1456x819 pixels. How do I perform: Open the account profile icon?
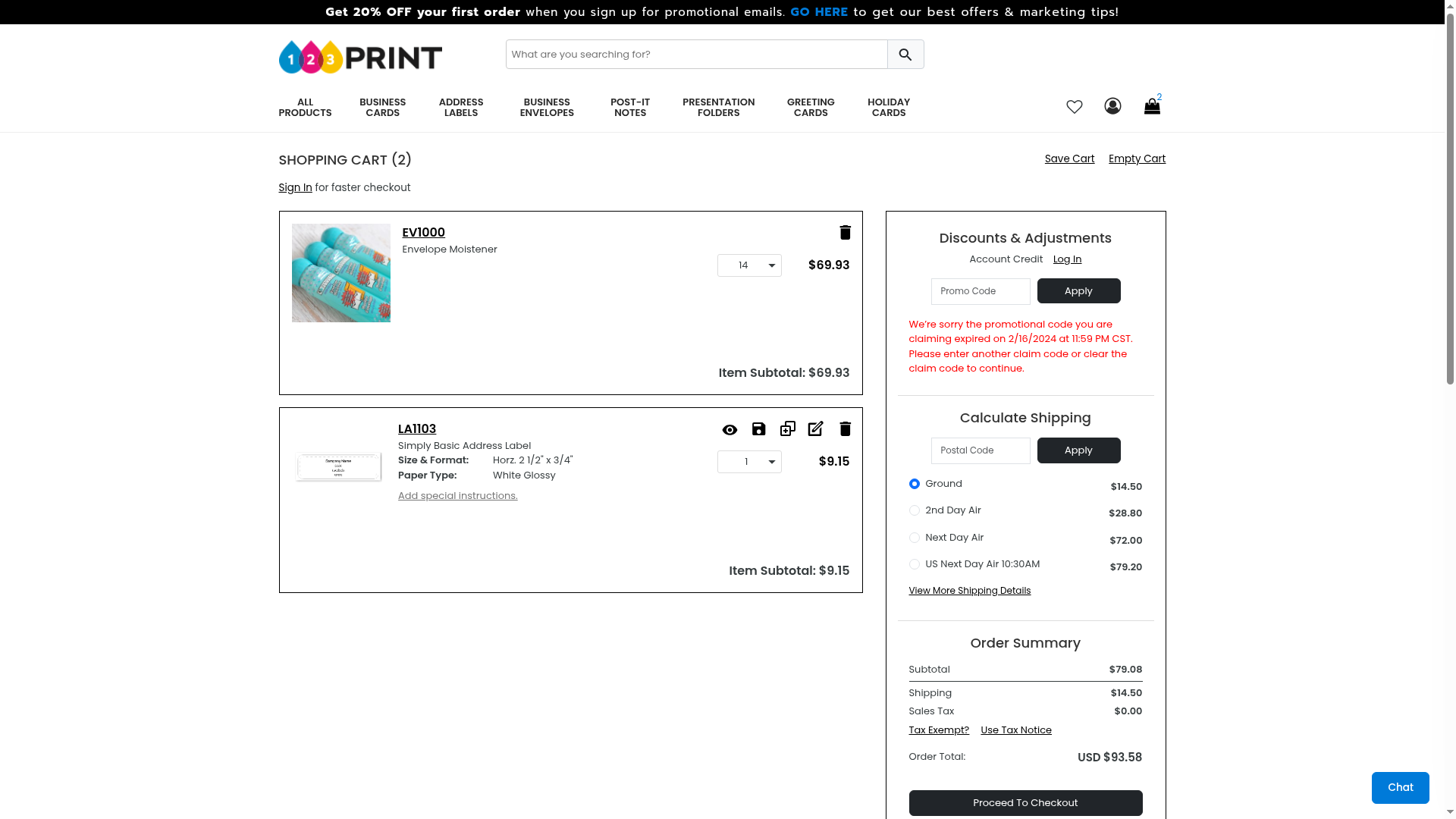point(1112,106)
